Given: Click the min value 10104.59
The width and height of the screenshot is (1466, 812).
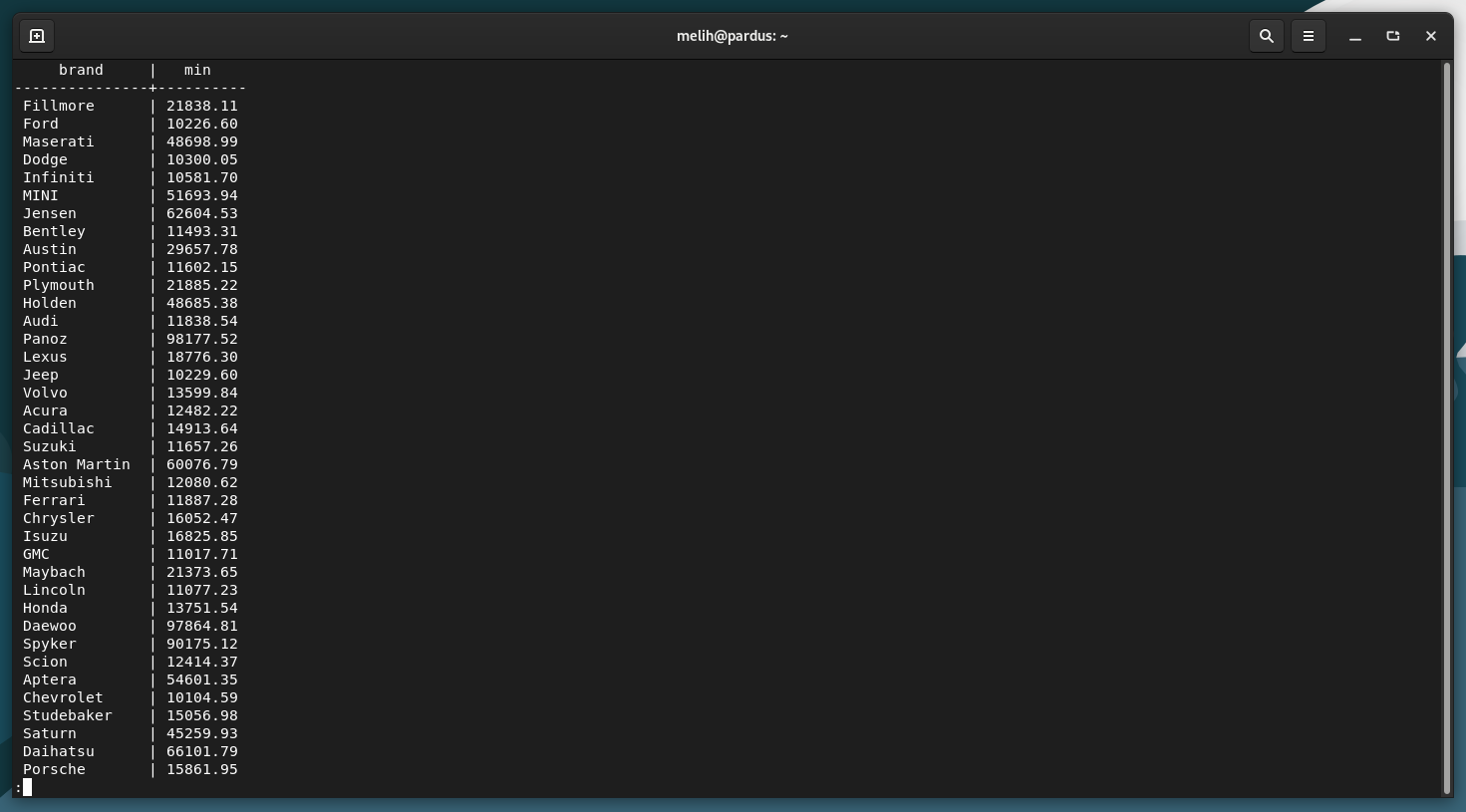Looking at the screenshot, I should click(x=202, y=697).
